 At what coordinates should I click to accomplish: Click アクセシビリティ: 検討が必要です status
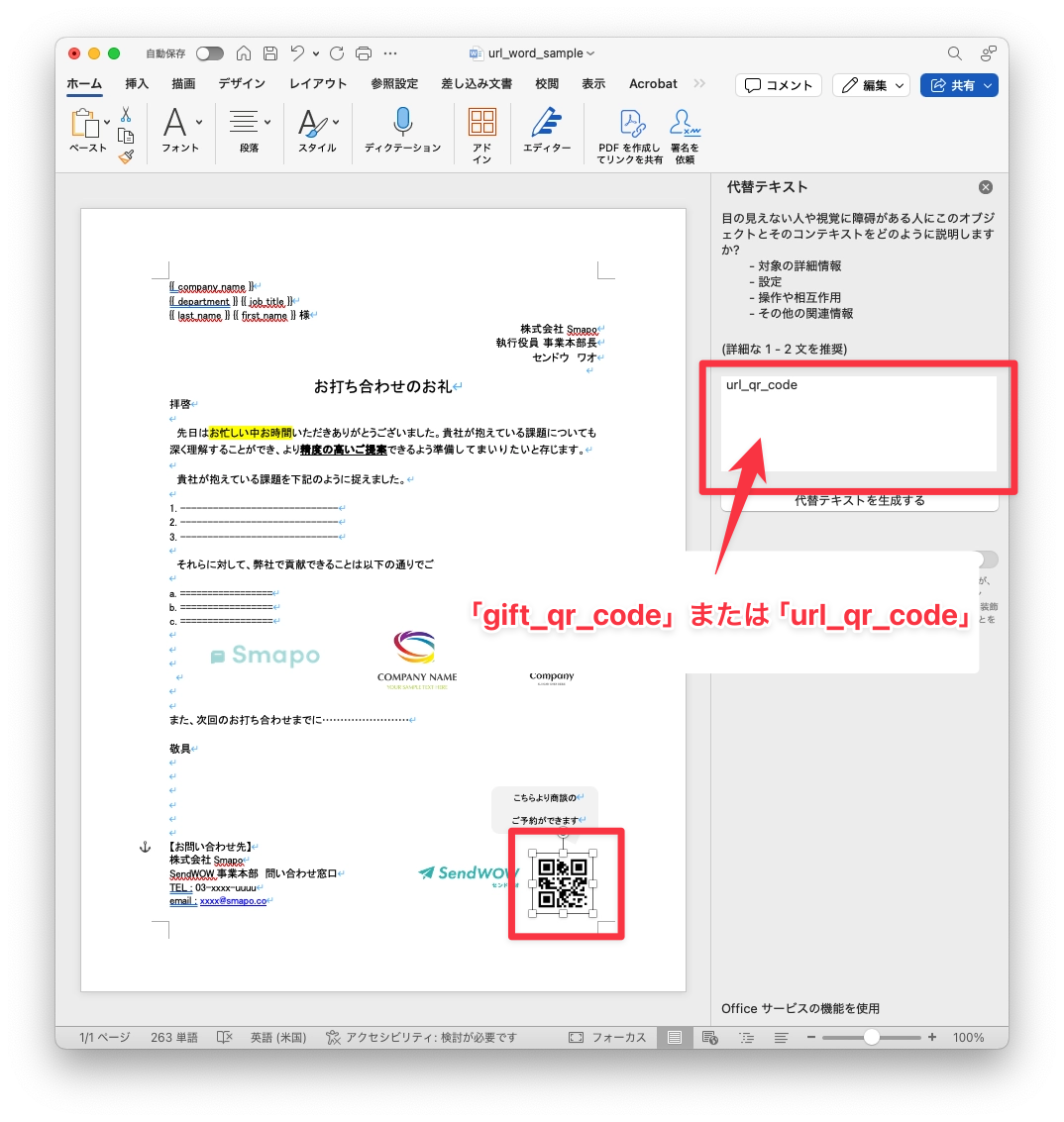(421, 1037)
